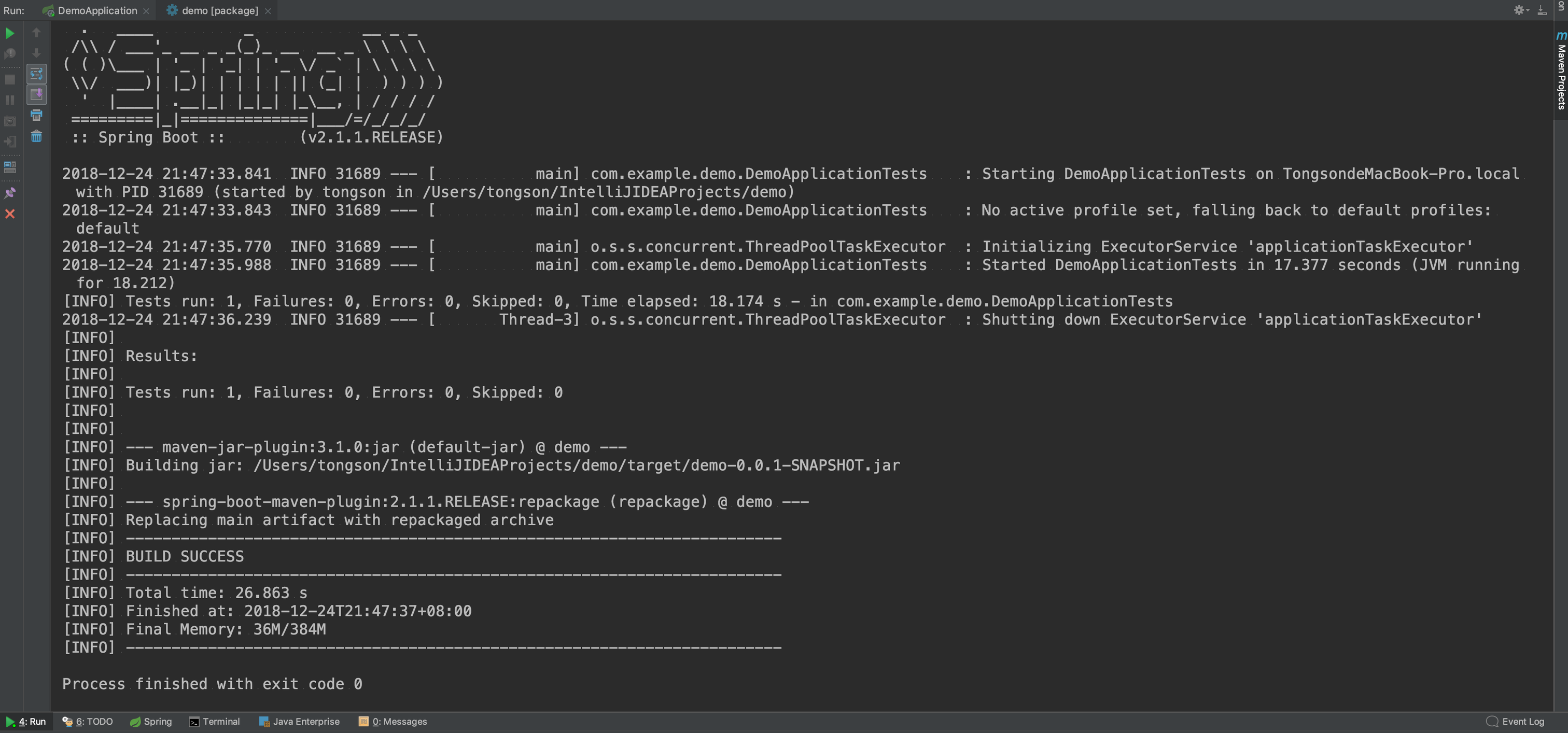Toggle scroll to end of output
The width and height of the screenshot is (1568, 733).
point(36,94)
